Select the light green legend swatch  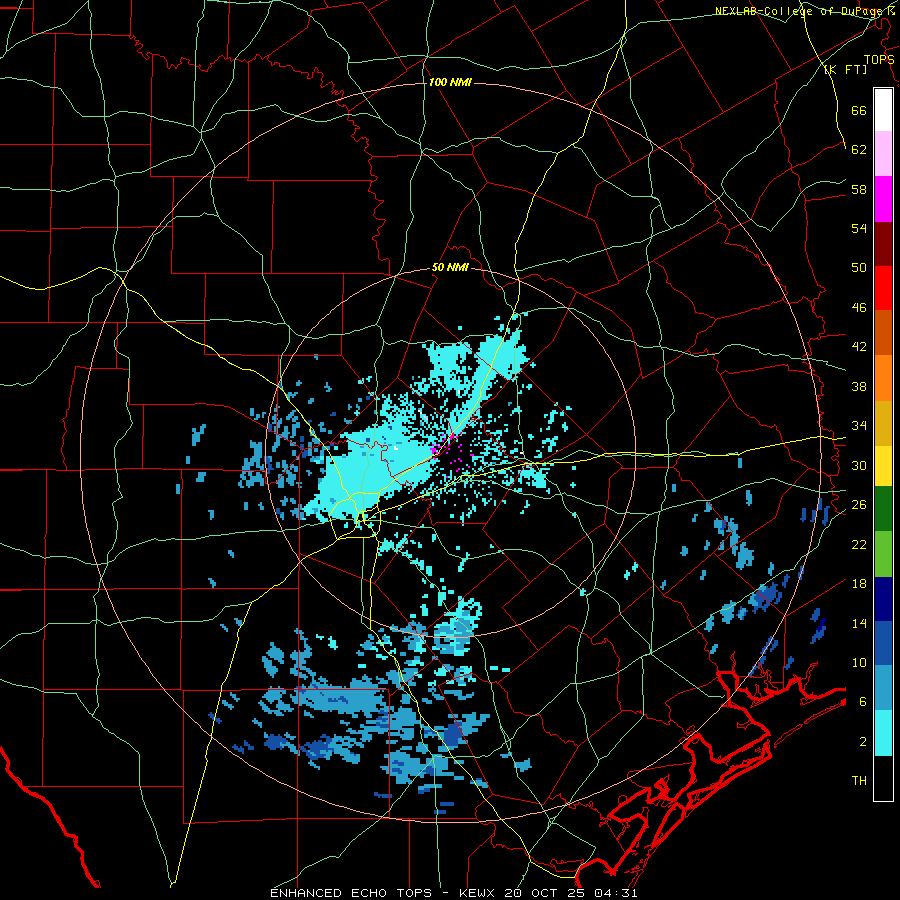pos(883,554)
